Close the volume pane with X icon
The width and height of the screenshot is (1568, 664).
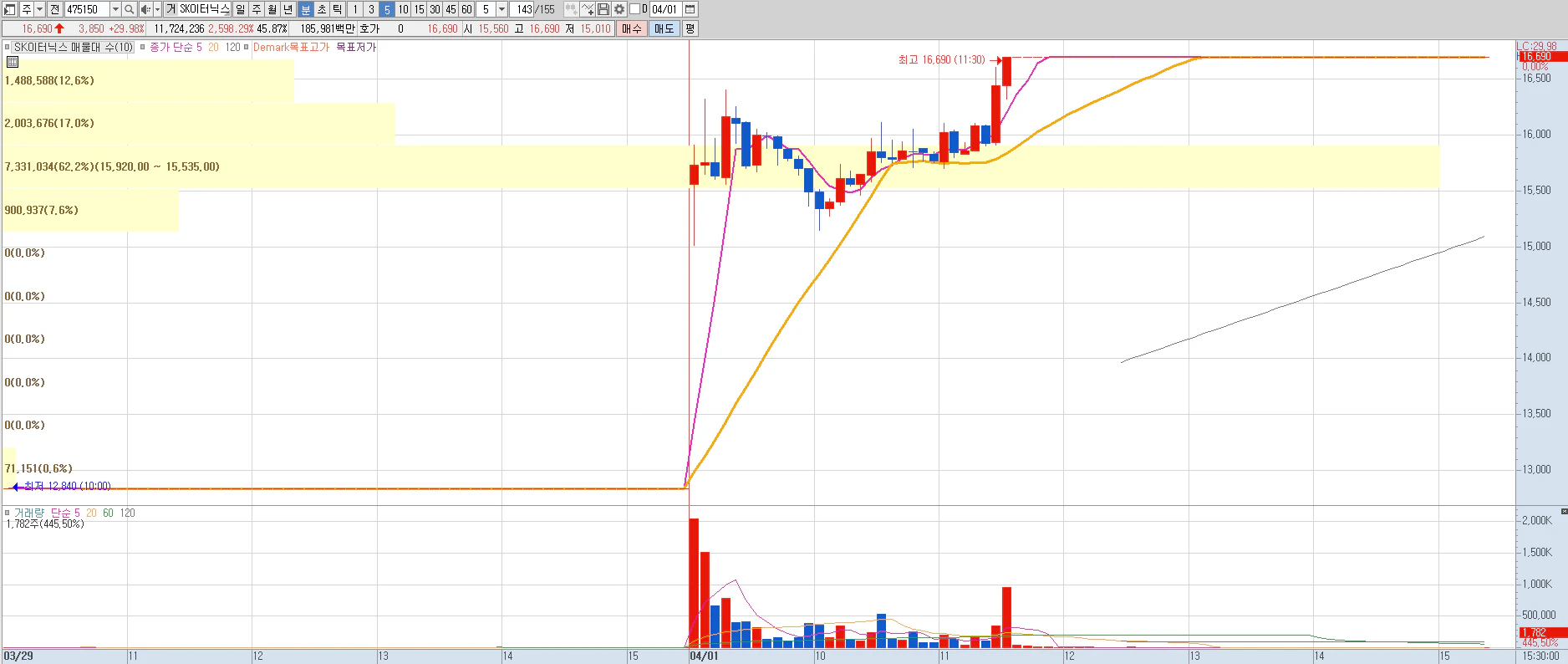click(x=1564, y=511)
